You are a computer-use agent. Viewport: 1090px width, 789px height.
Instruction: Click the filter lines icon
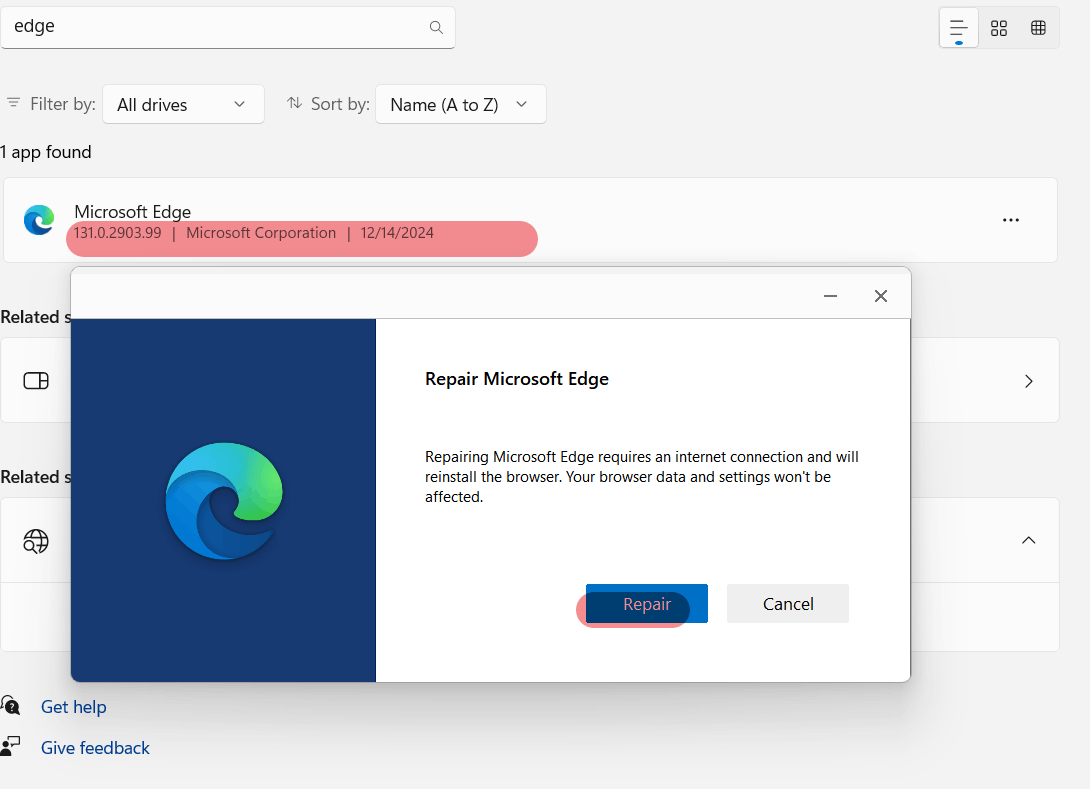point(13,103)
